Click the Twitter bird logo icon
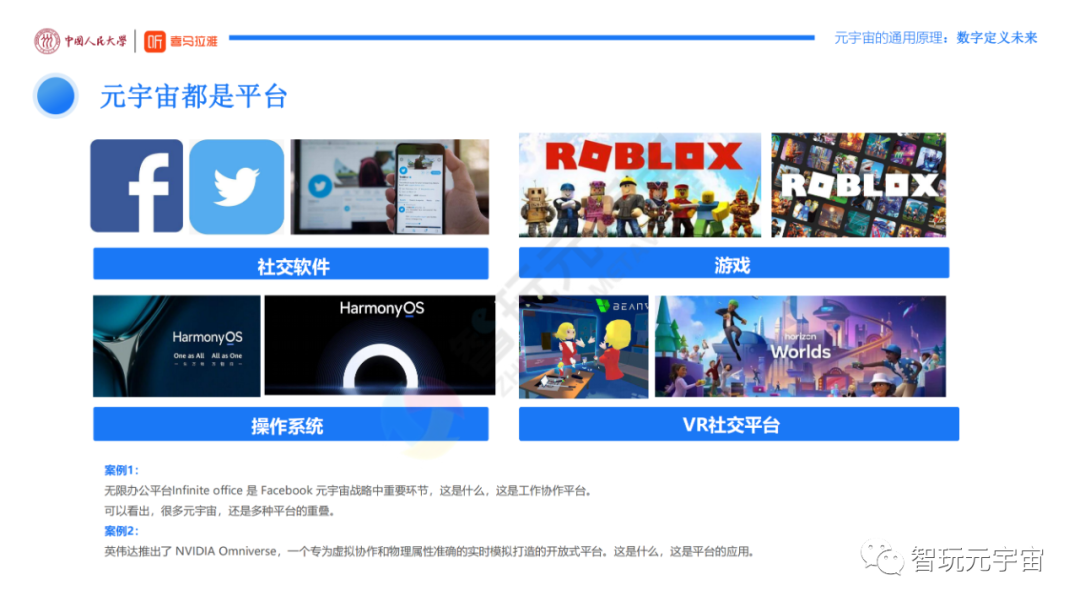The image size is (1080, 607). point(236,187)
